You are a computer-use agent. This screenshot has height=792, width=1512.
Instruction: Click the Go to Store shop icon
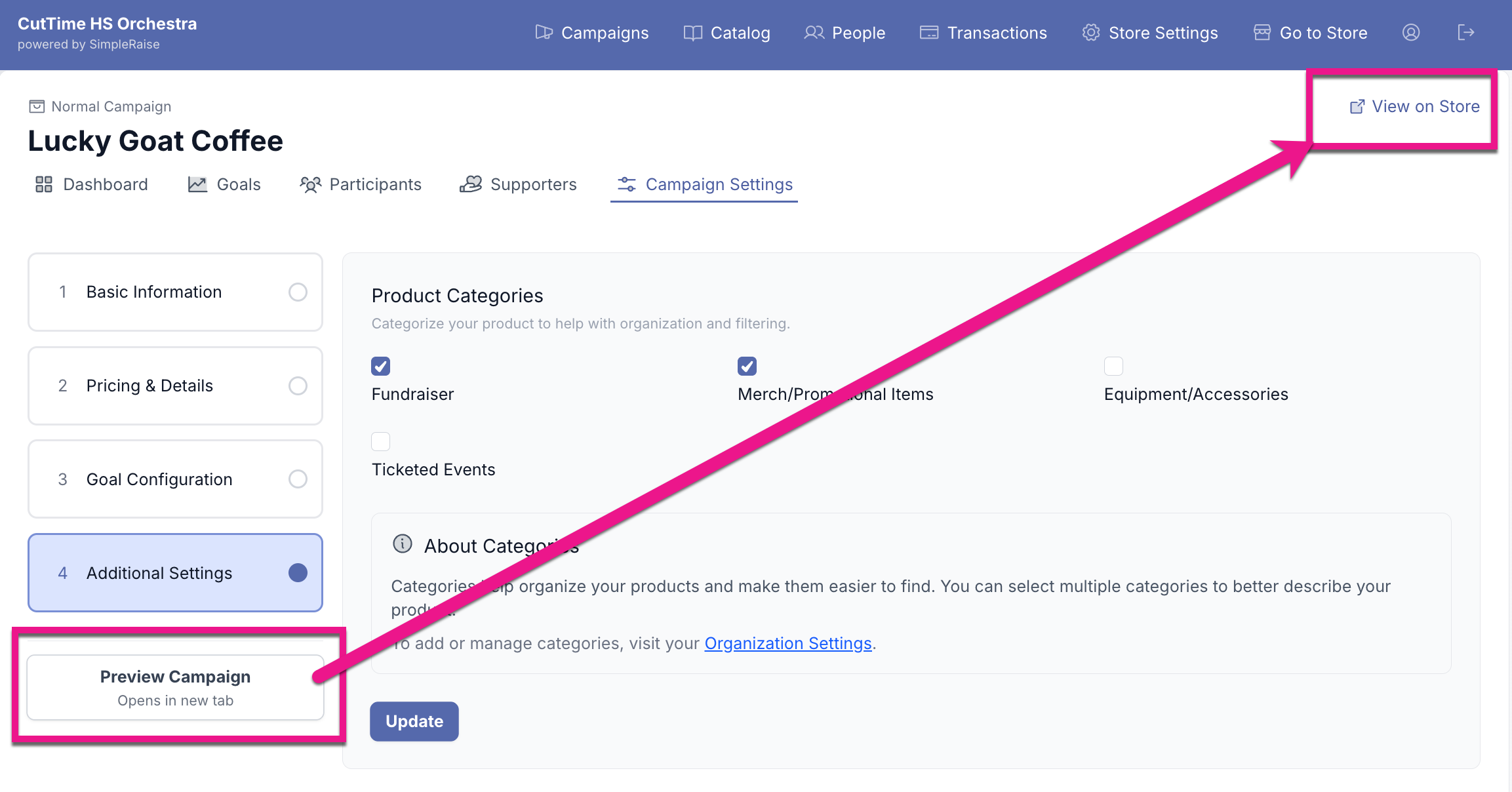[x=1262, y=33]
